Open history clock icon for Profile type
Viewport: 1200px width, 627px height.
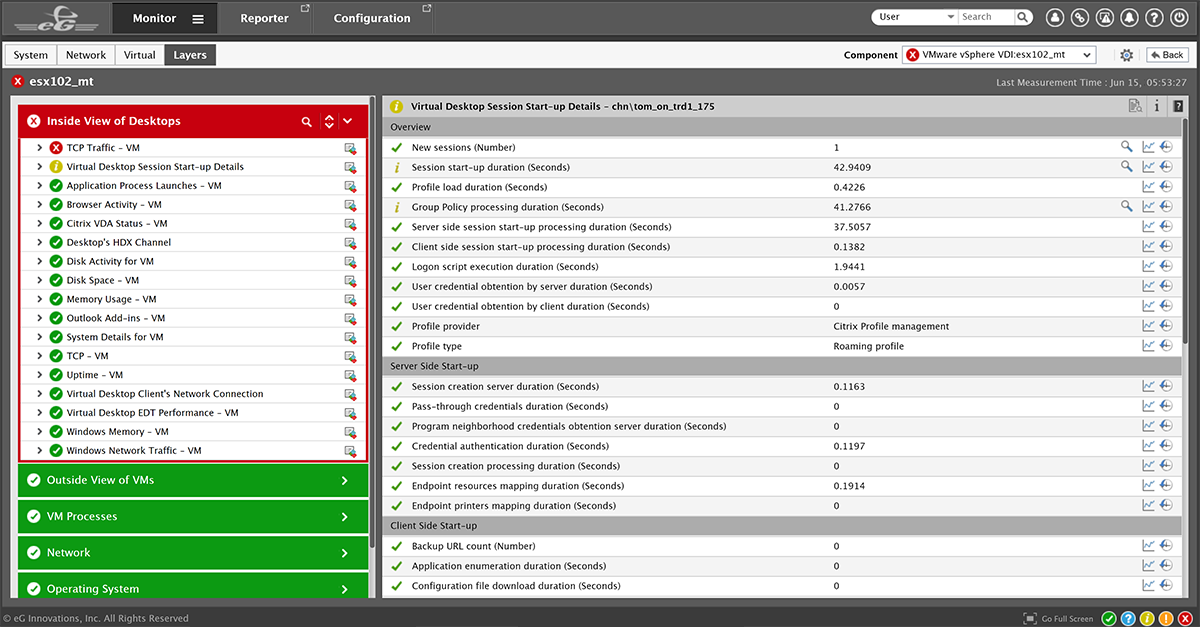[1166, 346]
